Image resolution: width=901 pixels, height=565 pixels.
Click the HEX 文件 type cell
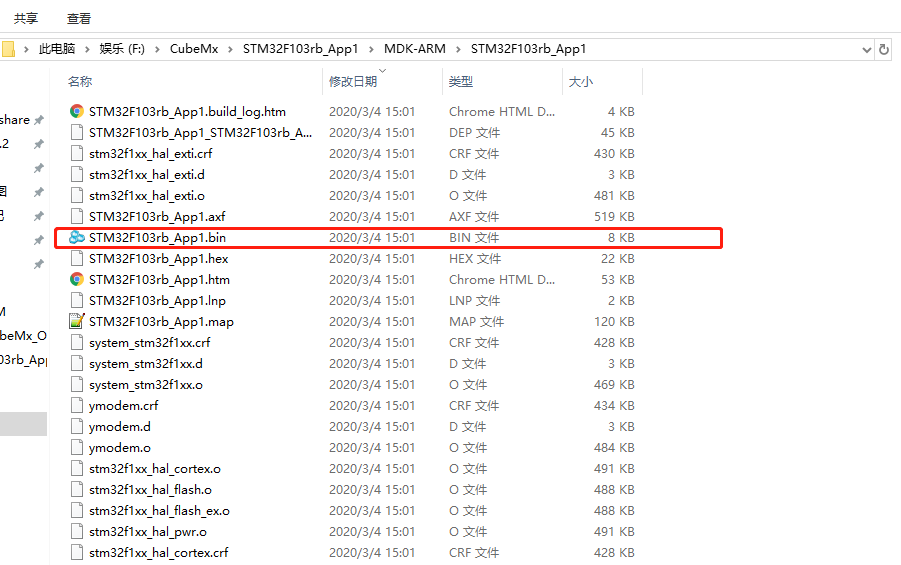click(475, 259)
